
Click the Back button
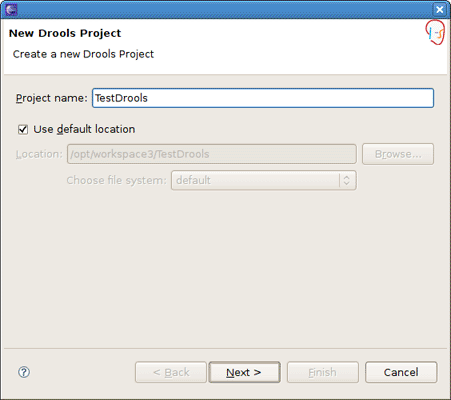pyautogui.click(x=171, y=372)
